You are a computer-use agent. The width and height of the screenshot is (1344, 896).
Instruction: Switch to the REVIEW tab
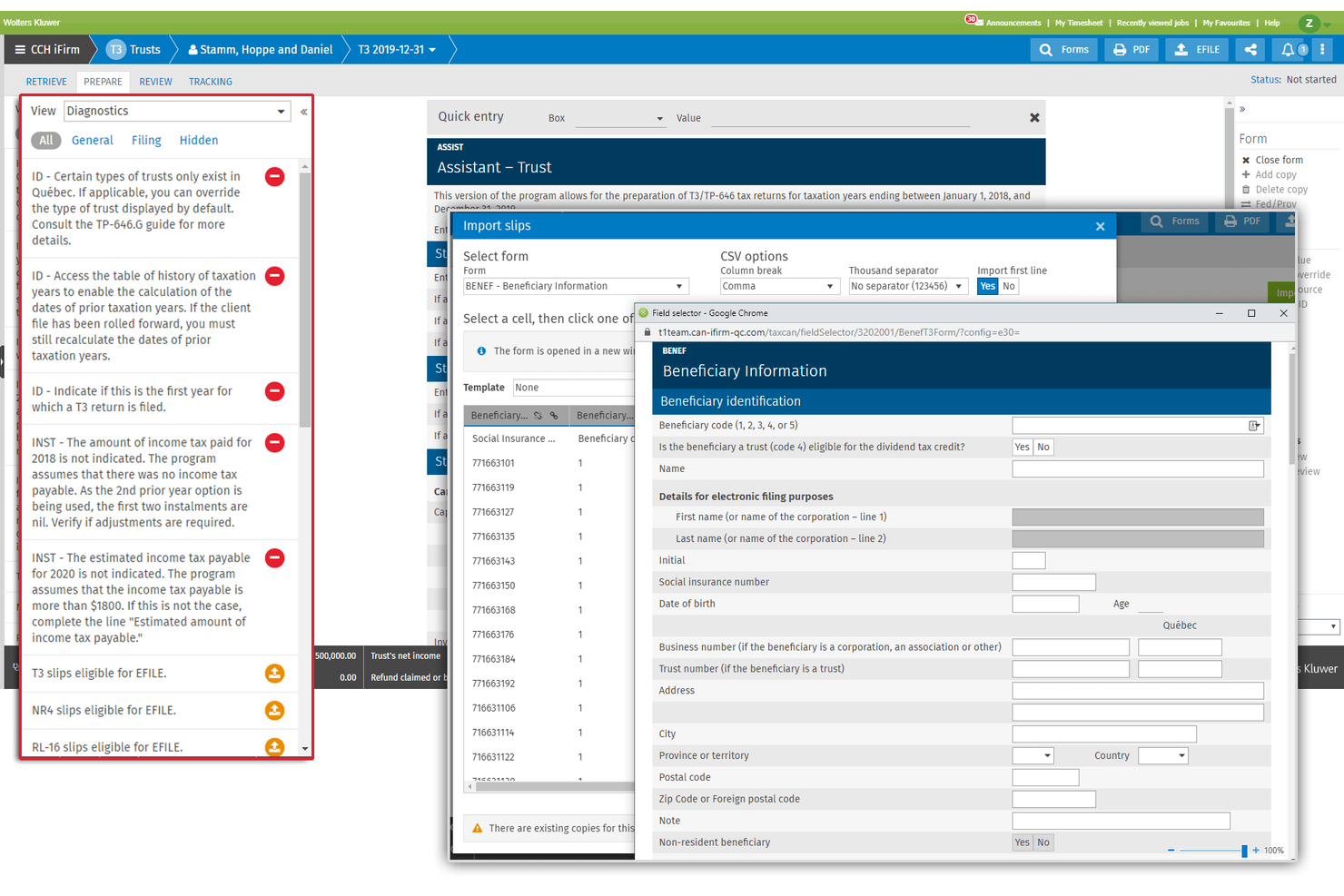coord(155,82)
